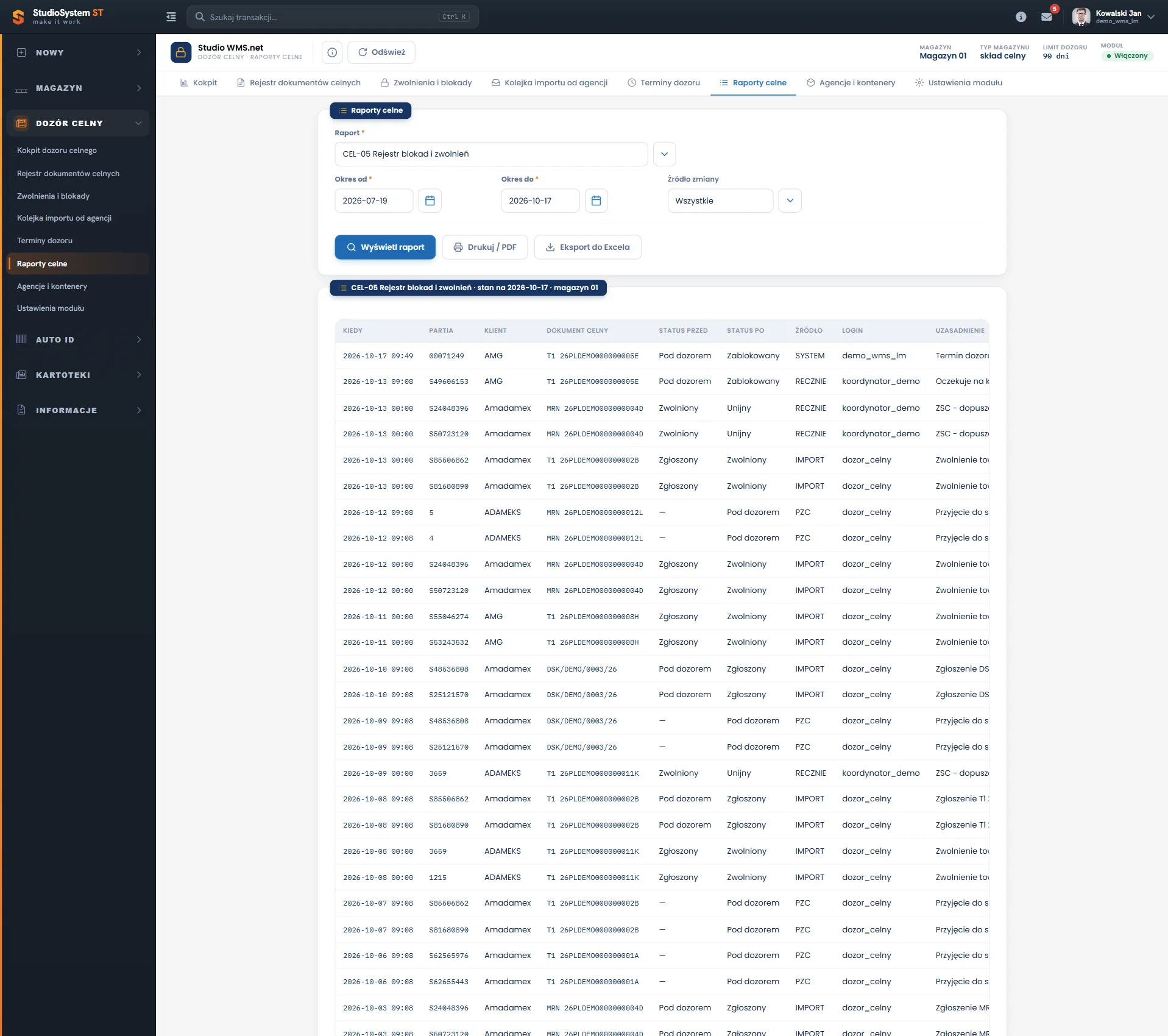Click Eksport do Excela button

point(587,247)
